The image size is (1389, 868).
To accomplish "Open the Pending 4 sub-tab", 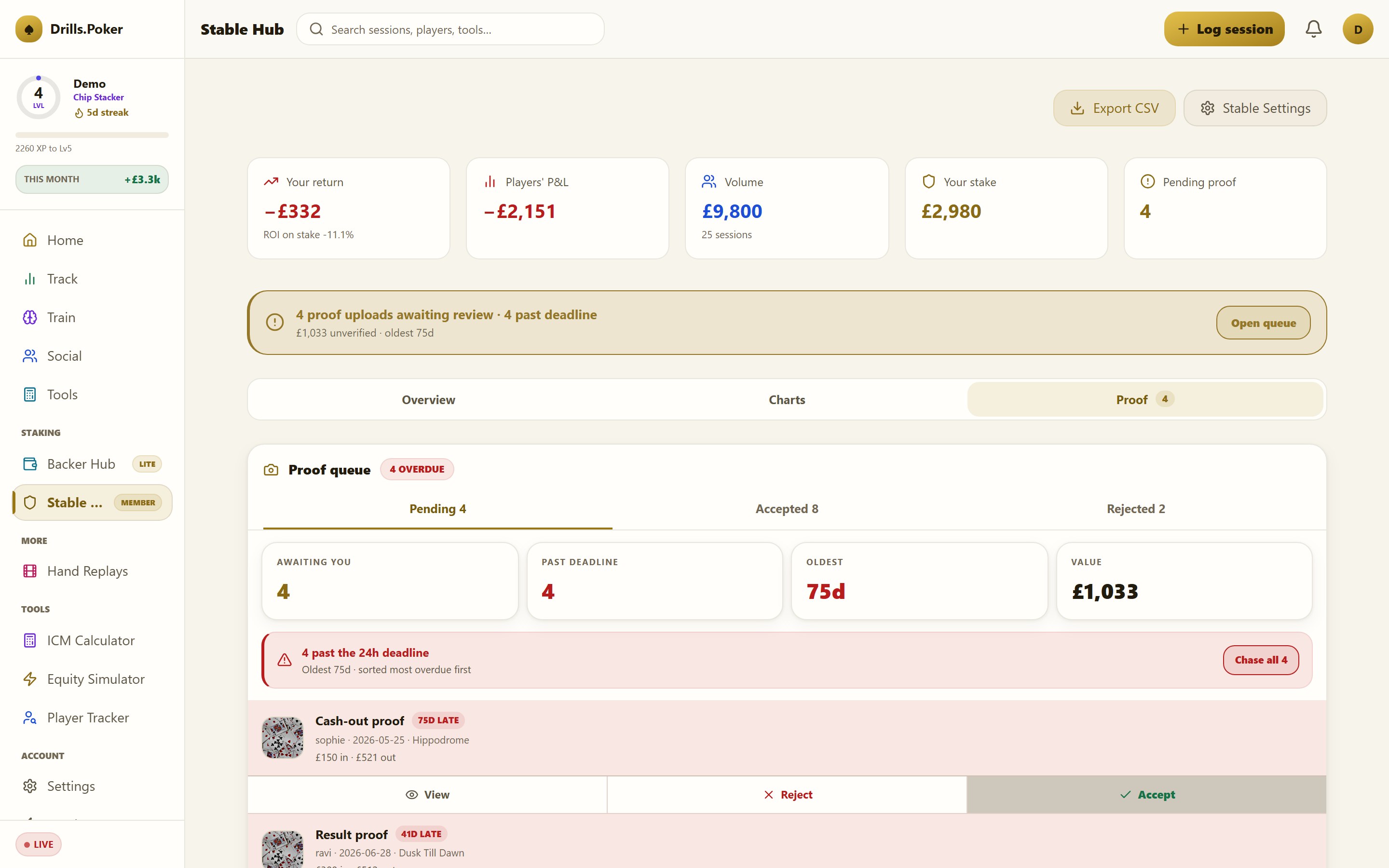I will click(x=437, y=509).
